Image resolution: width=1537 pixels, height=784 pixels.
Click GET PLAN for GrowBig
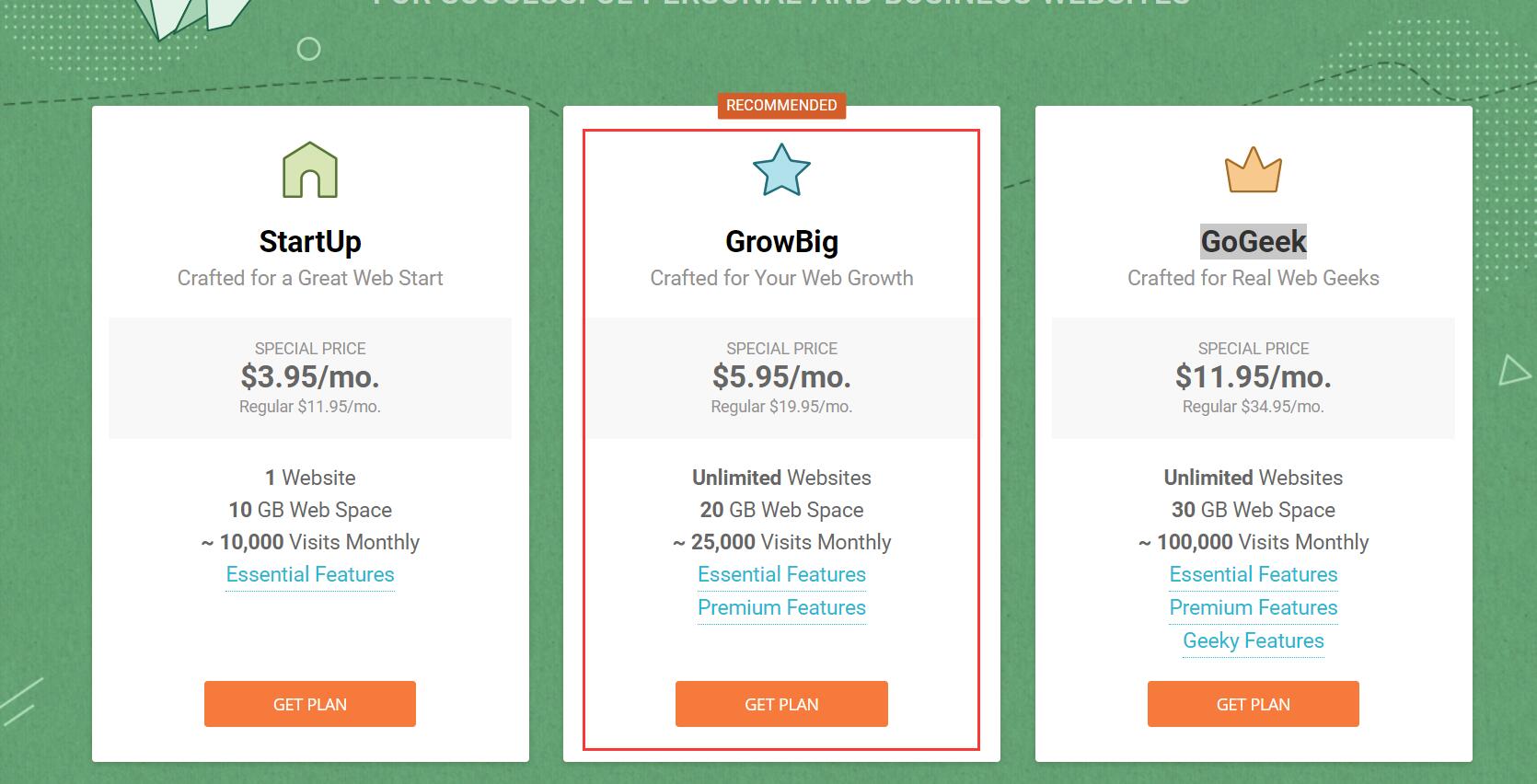tap(781, 704)
